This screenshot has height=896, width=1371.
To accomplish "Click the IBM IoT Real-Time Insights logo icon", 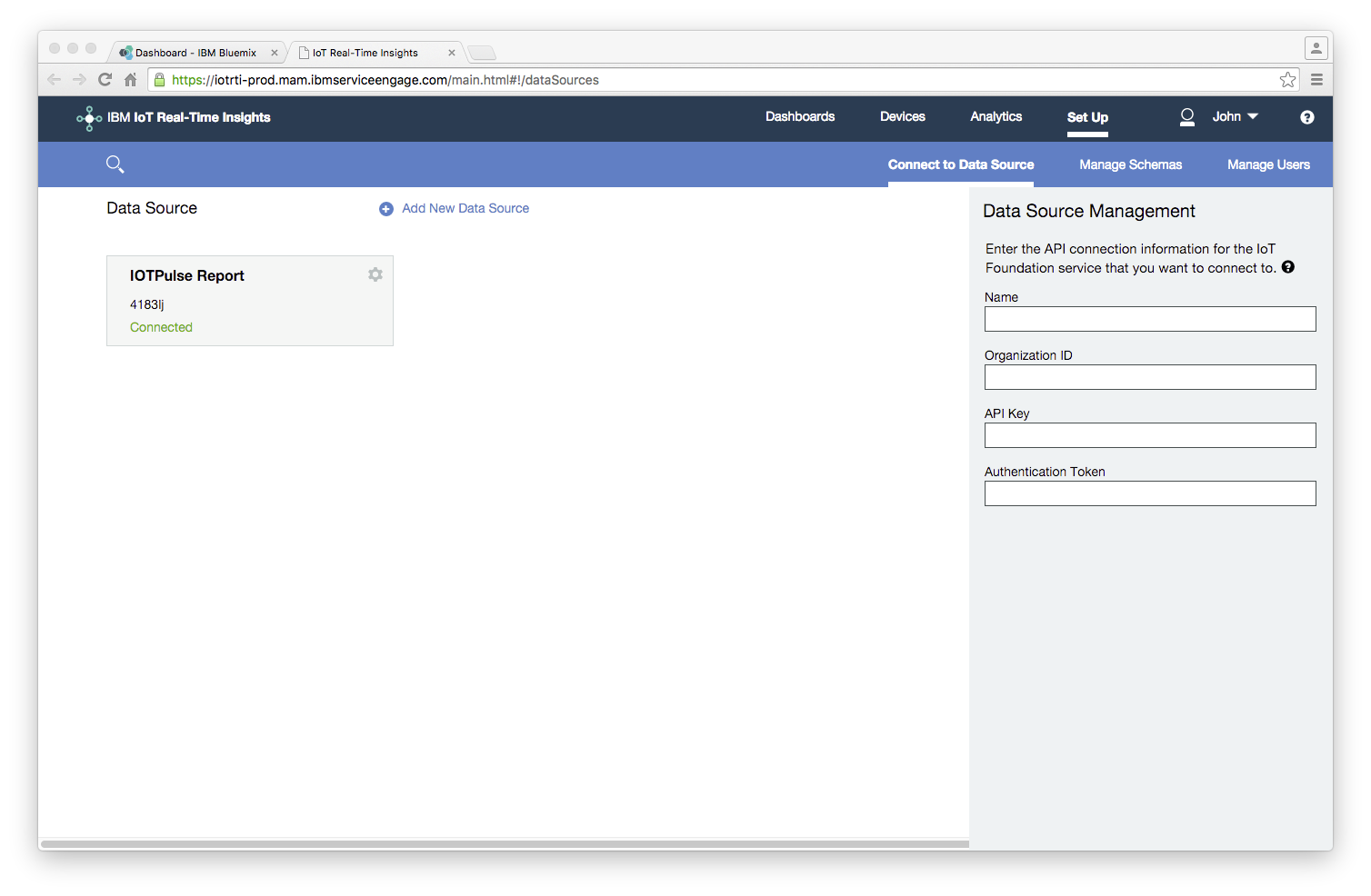I will 88,118.
